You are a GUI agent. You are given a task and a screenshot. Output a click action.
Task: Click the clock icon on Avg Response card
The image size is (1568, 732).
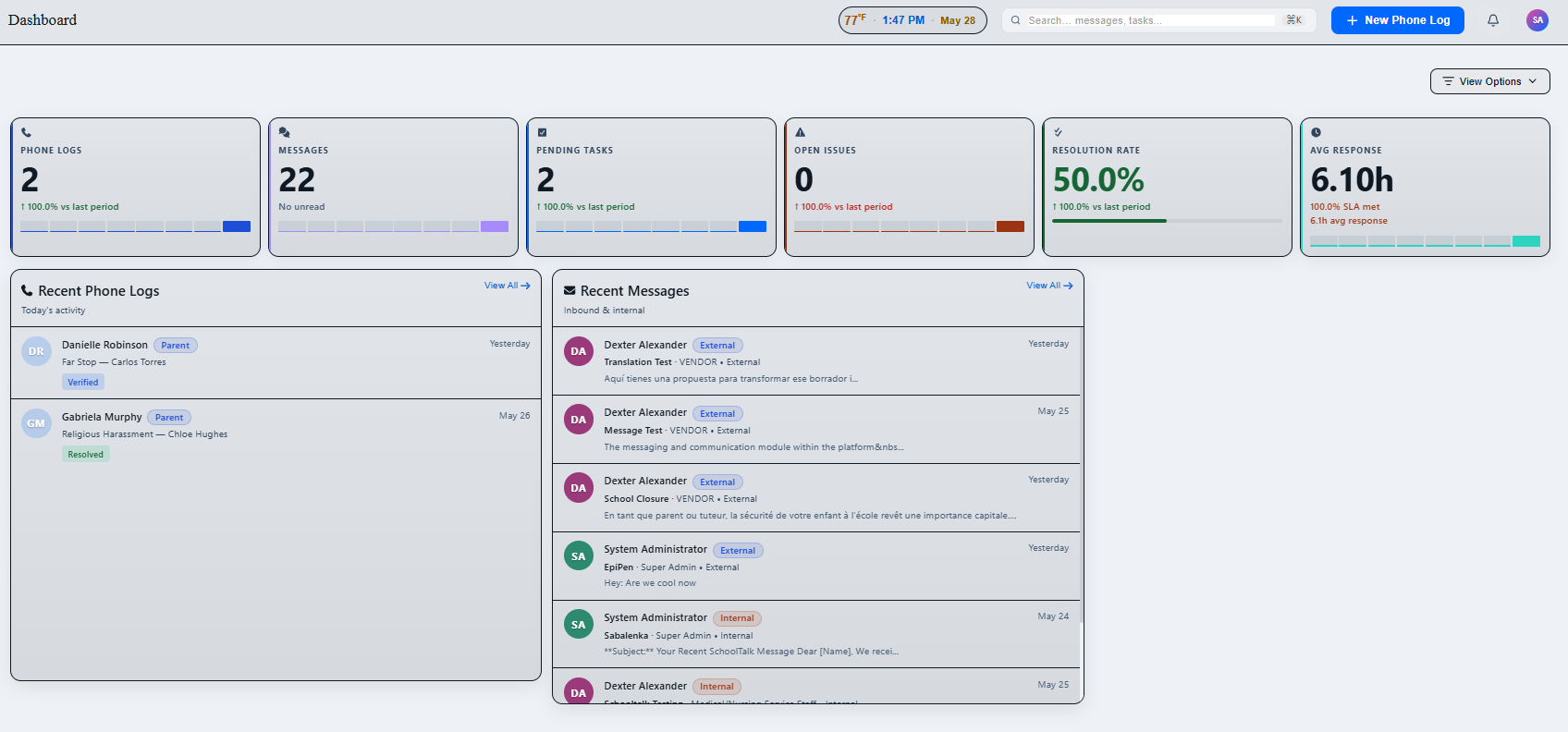tap(1316, 132)
